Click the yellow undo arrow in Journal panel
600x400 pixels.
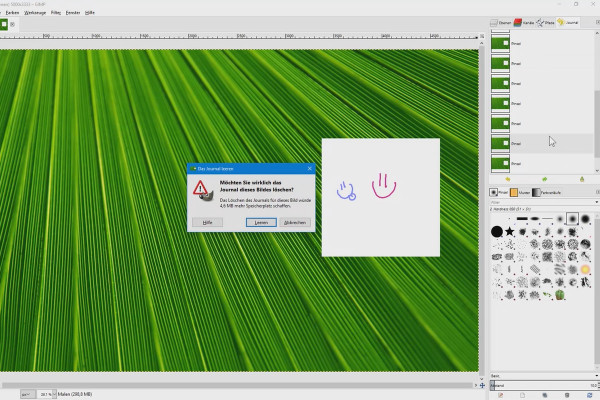(508, 179)
